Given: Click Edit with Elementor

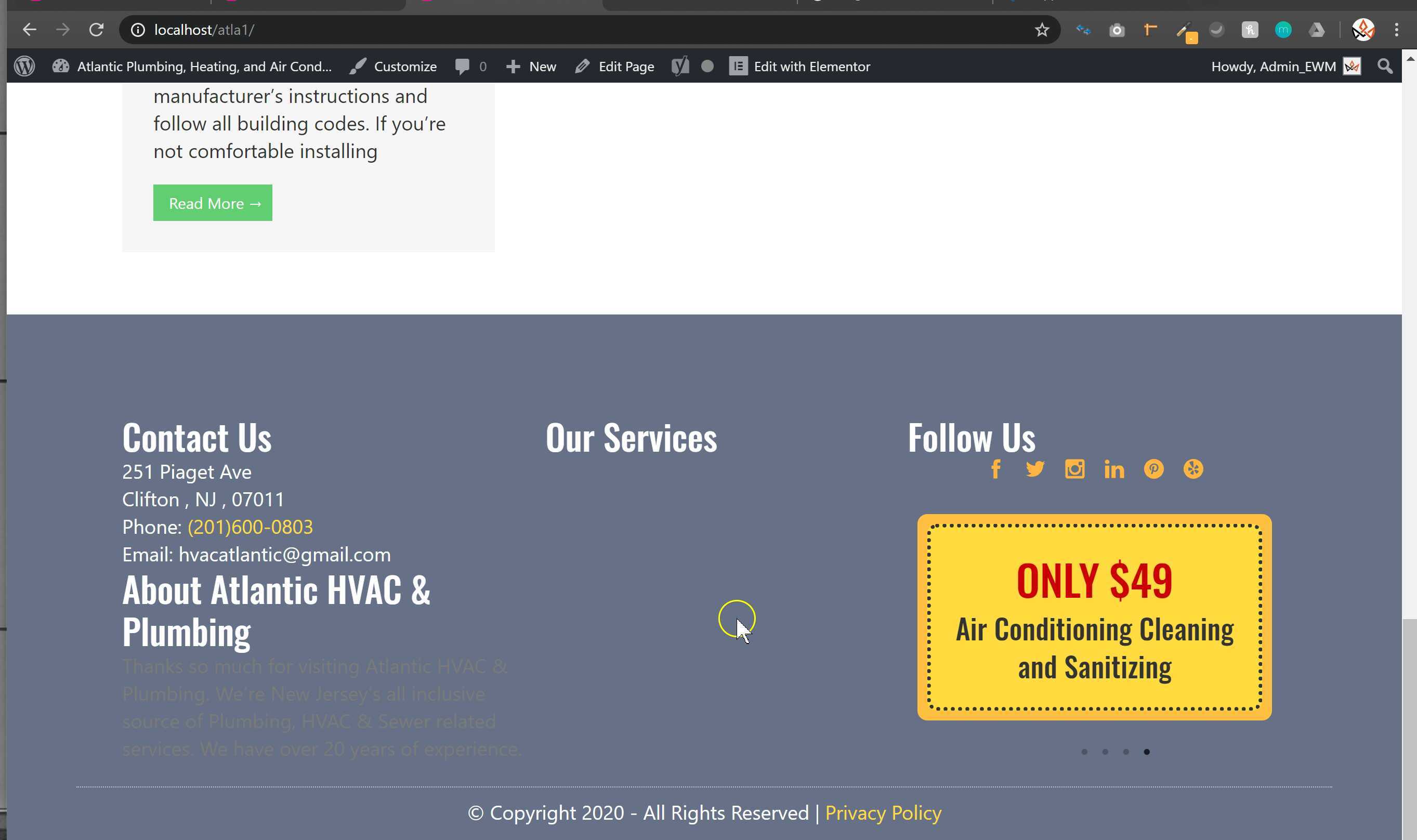Looking at the screenshot, I should 799,66.
